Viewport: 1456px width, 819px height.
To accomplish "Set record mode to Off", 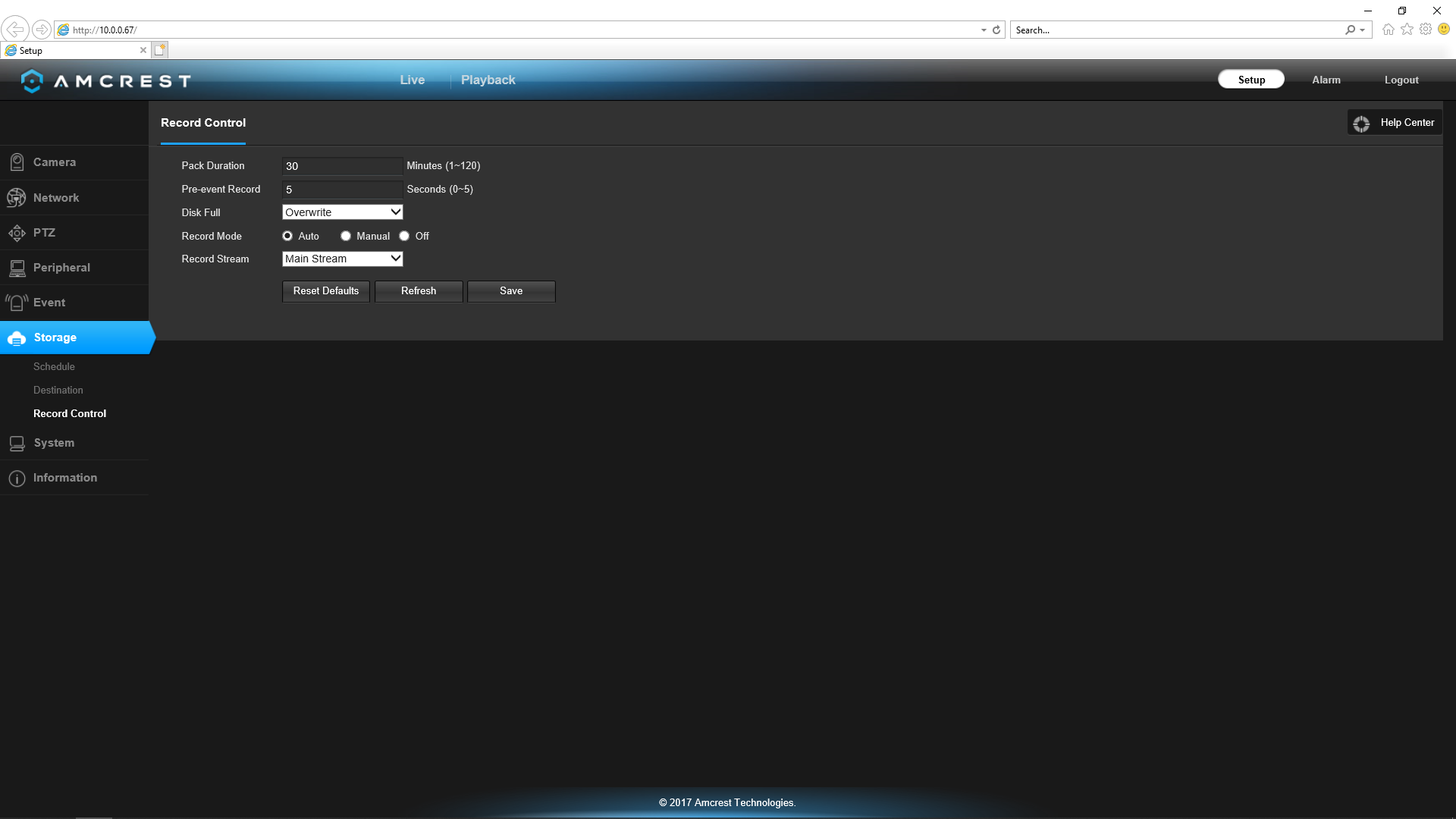I will tap(404, 236).
